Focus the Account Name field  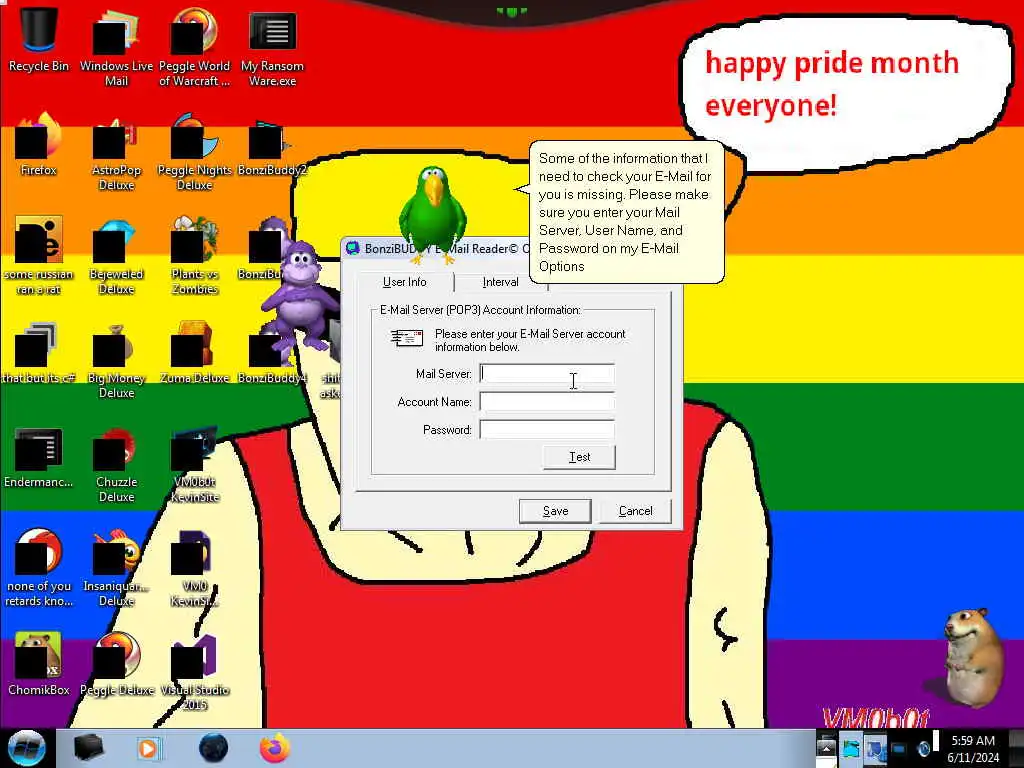point(547,402)
